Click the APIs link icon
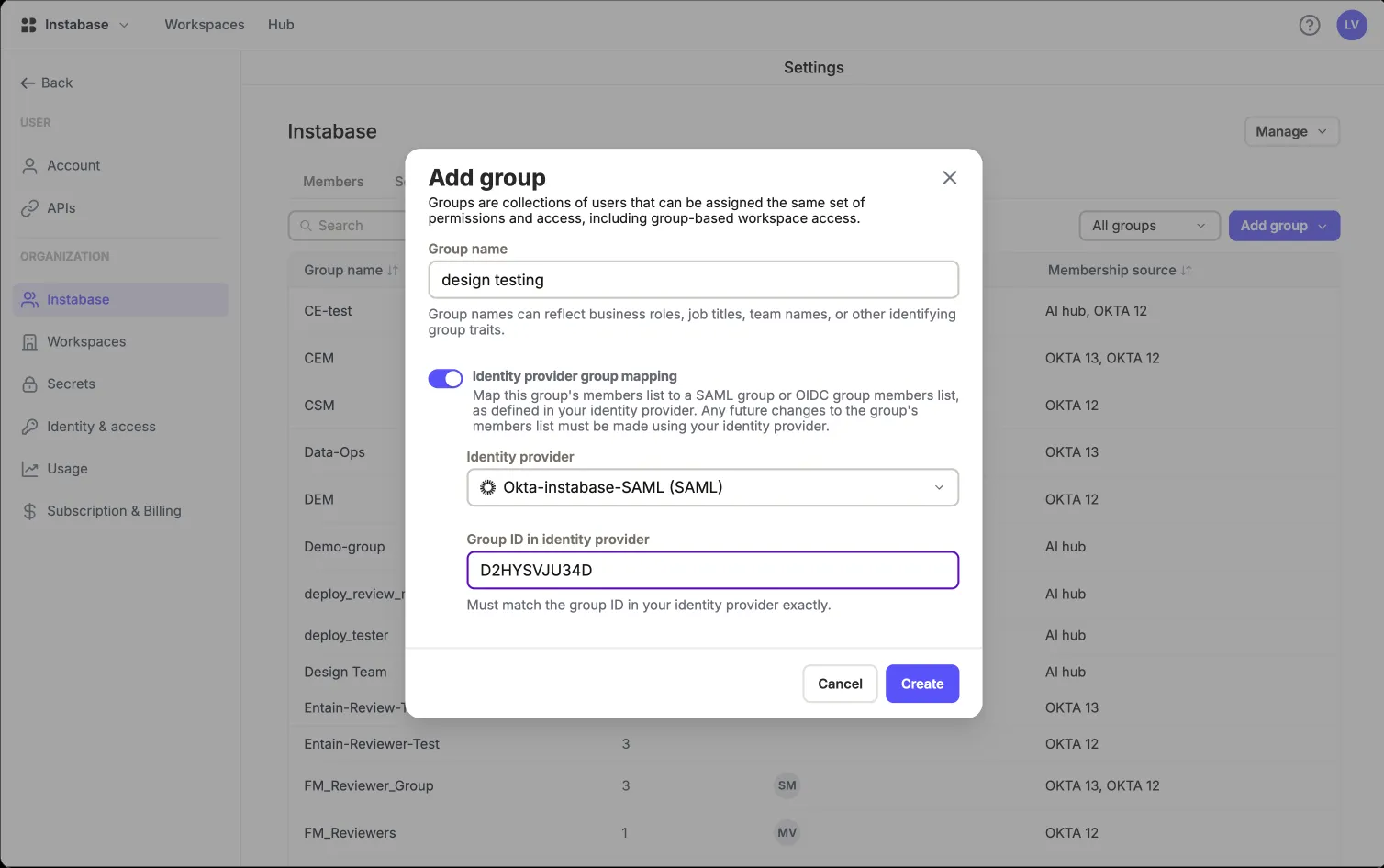This screenshot has width=1384, height=868. pos(29,208)
